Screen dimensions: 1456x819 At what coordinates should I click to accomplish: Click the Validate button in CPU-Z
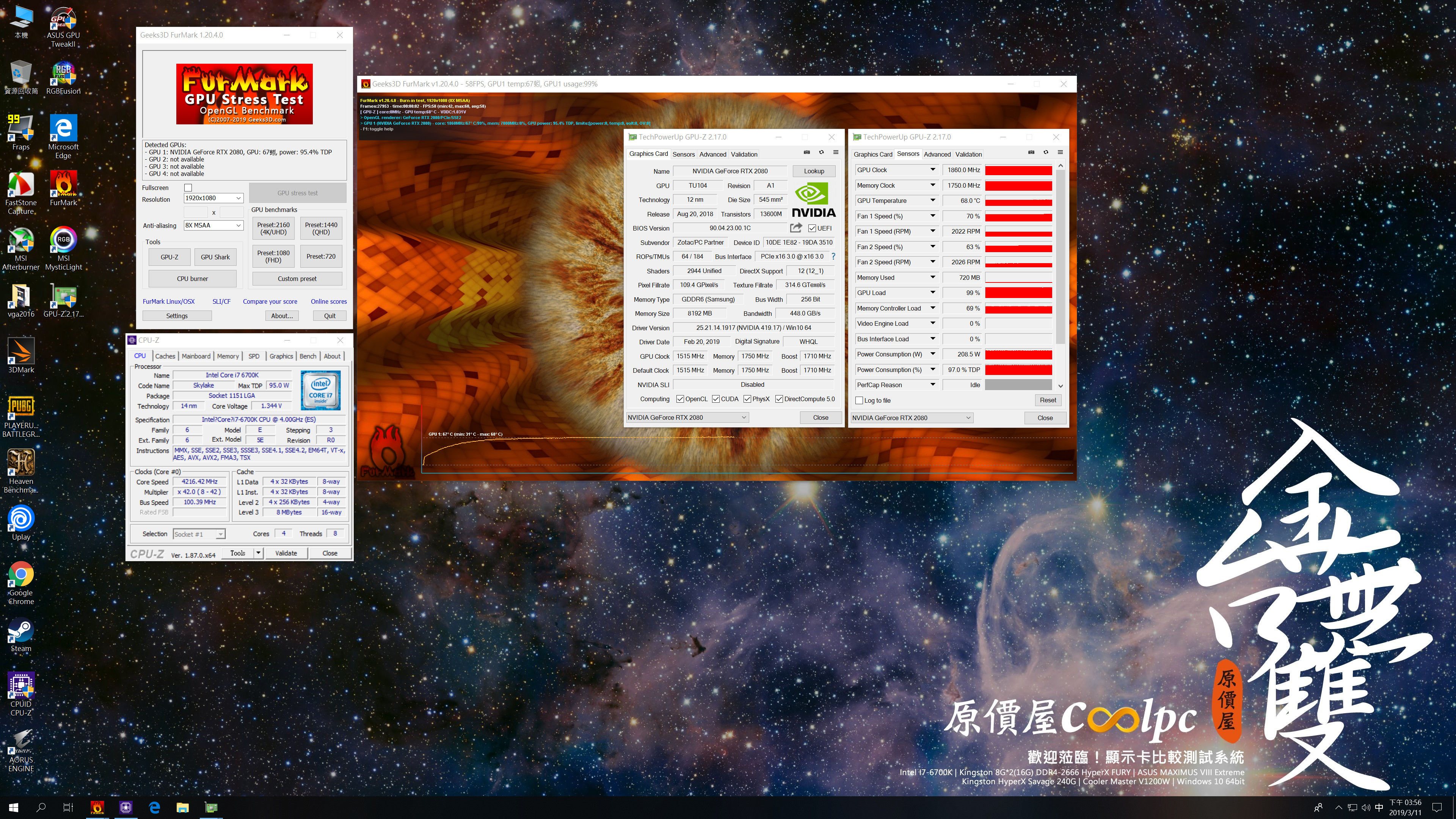click(x=286, y=553)
